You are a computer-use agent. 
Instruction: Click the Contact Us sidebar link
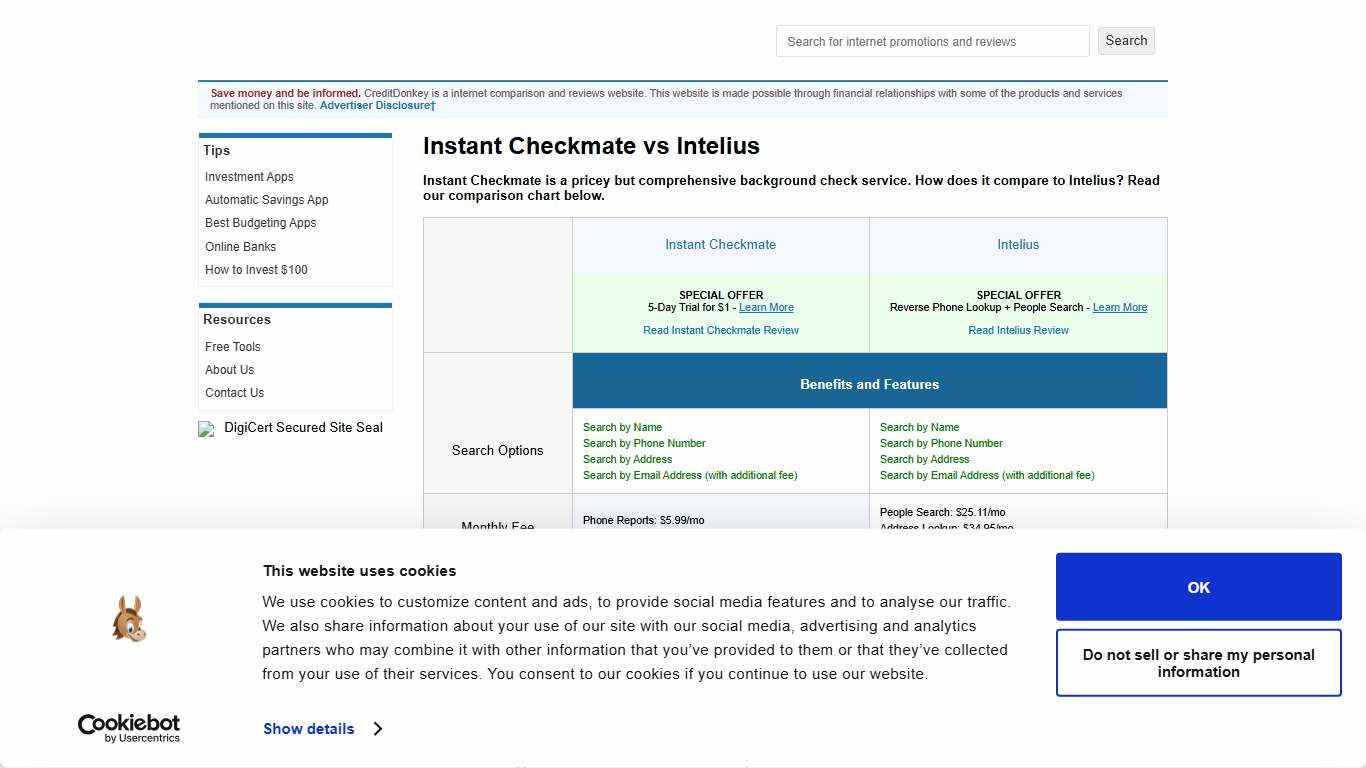point(234,392)
